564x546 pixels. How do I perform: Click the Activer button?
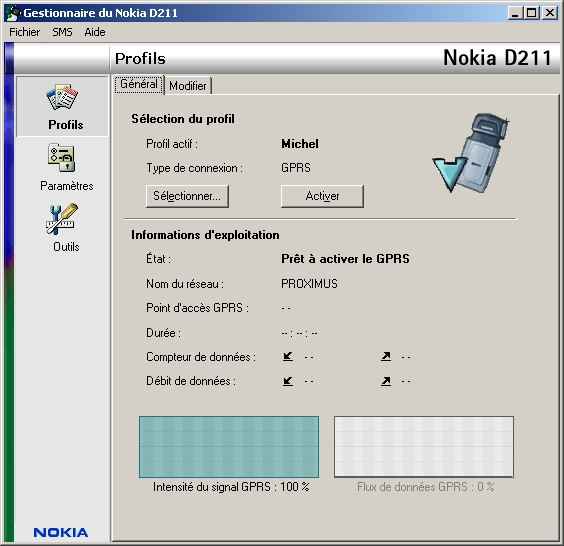[x=322, y=196]
